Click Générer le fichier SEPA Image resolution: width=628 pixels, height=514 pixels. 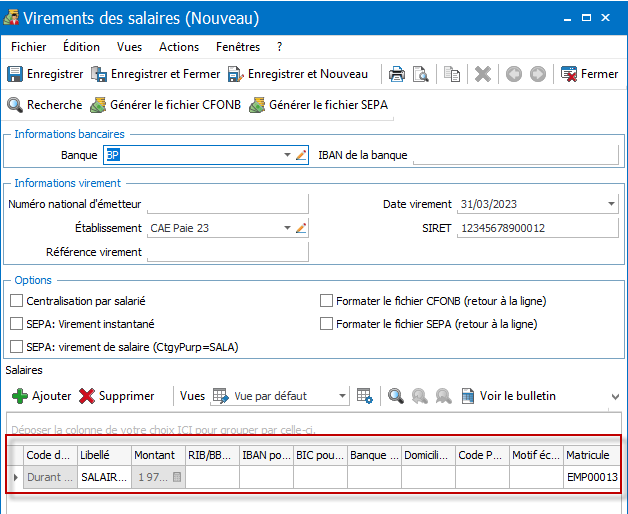[x=319, y=105]
